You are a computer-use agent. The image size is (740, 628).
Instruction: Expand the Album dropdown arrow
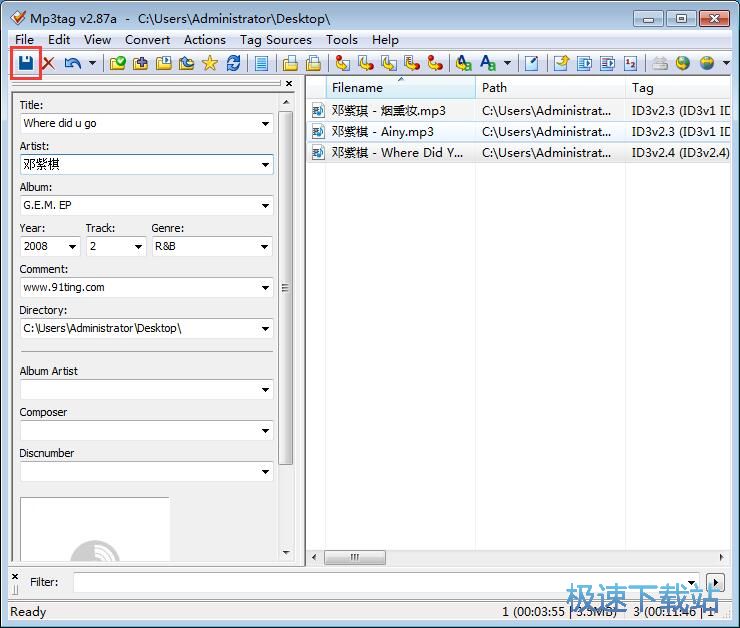point(265,206)
